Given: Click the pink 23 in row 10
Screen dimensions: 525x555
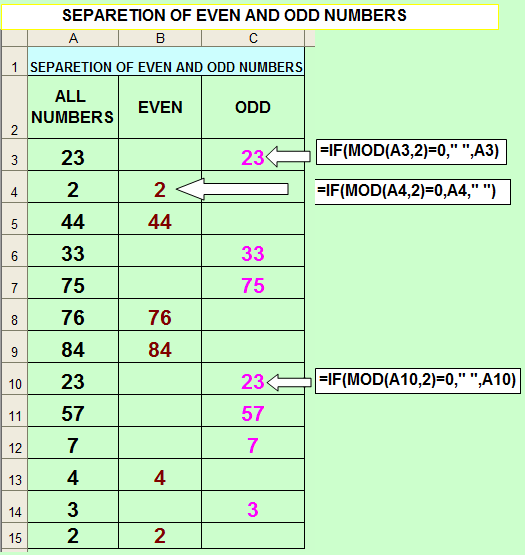Looking at the screenshot, I should point(253,382).
